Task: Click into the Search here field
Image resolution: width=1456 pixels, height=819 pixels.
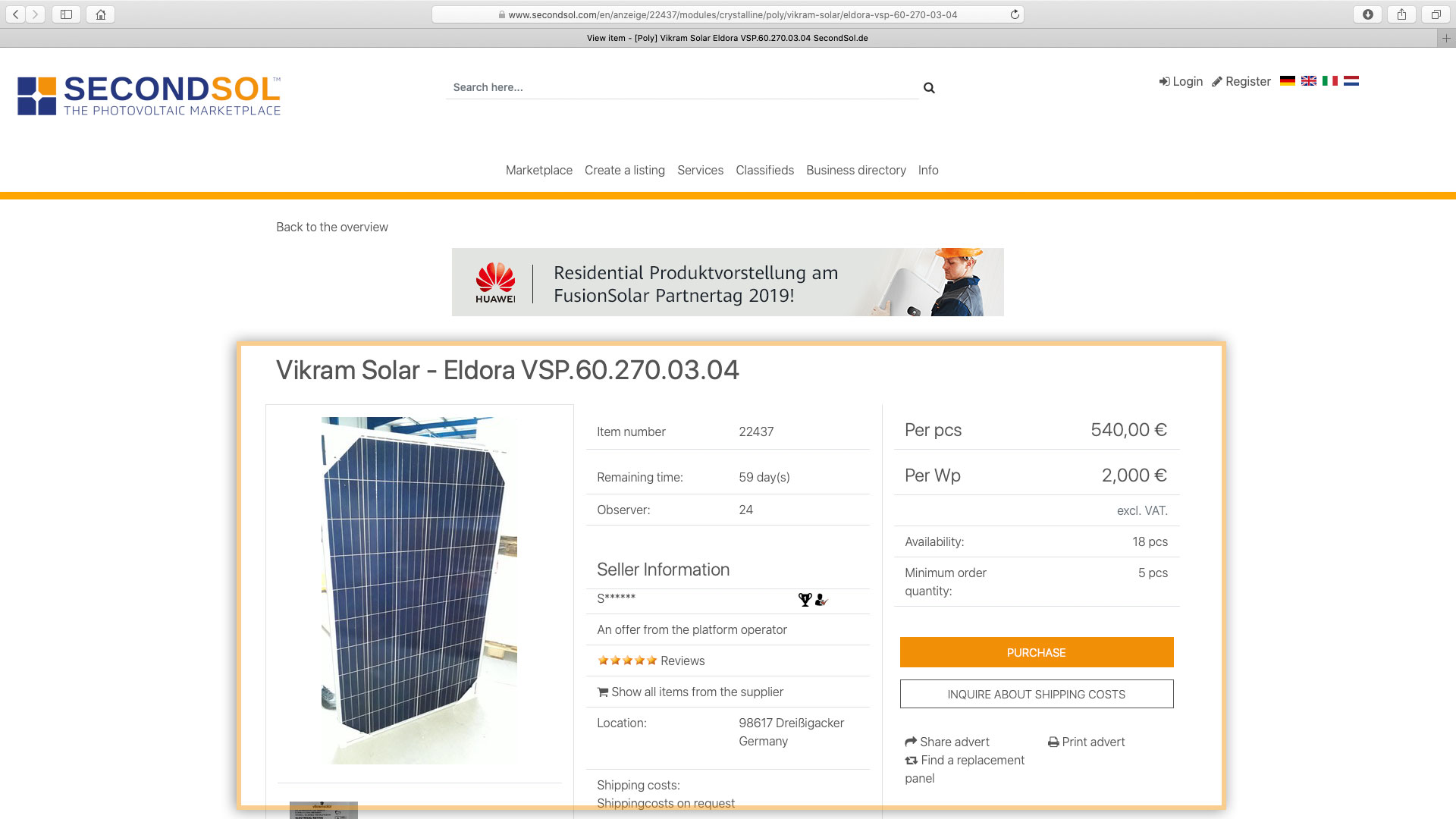Action: (681, 88)
